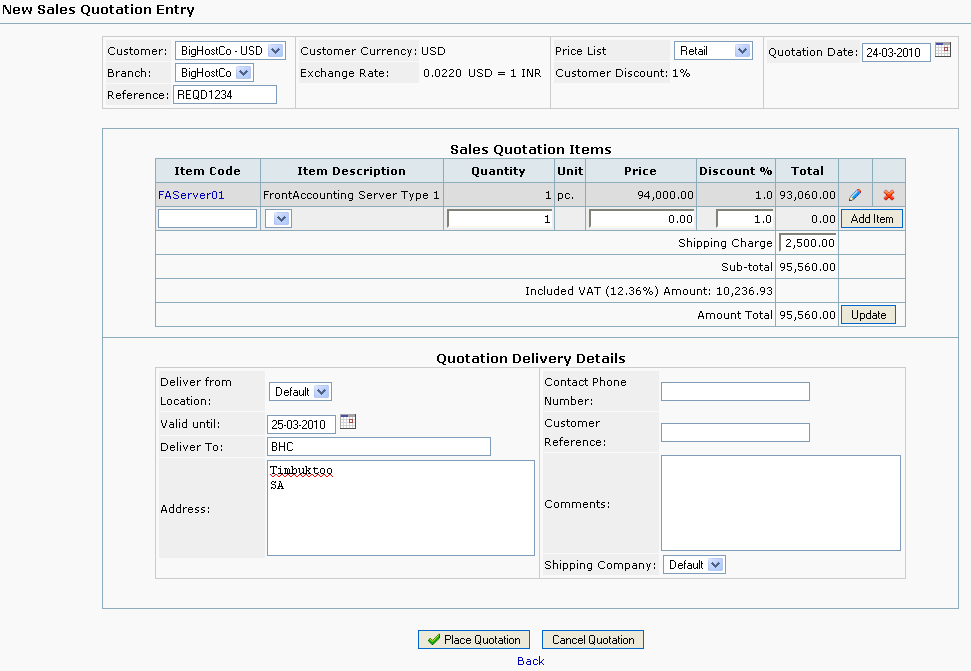Click the Cancel Quotation button
Viewport: 971px width, 671px height.
tap(593, 639)
